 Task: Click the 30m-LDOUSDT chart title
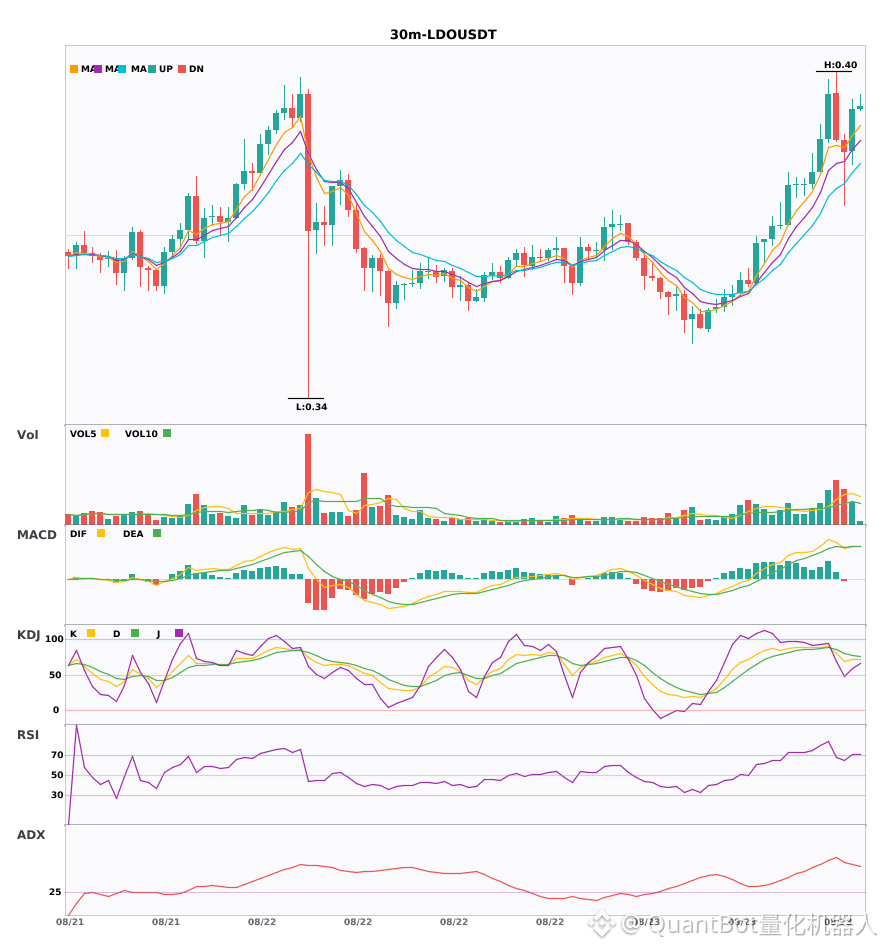pyautogui.click(x=443, y=35)
